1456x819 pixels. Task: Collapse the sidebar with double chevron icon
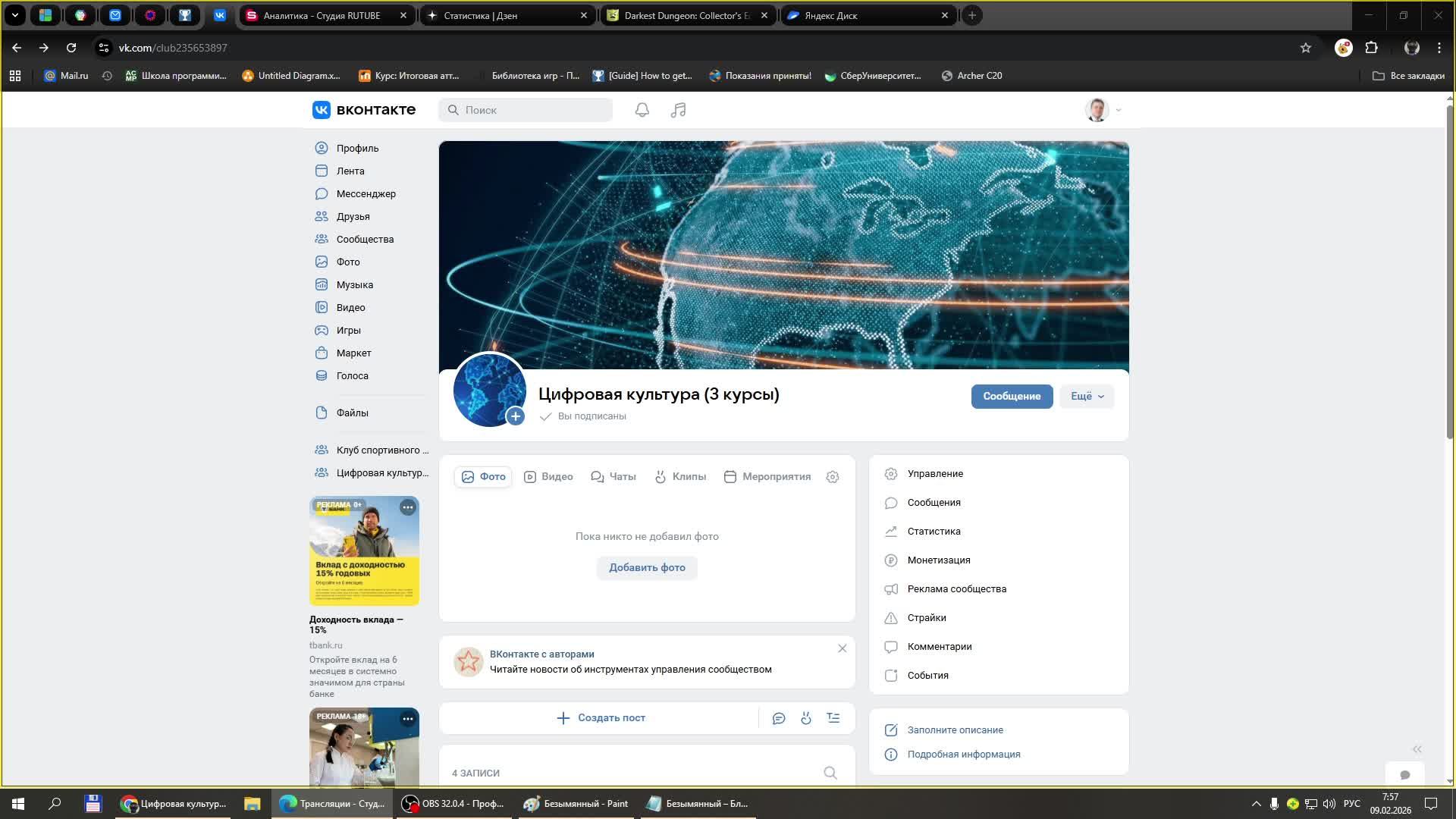tap(1417, 749)
